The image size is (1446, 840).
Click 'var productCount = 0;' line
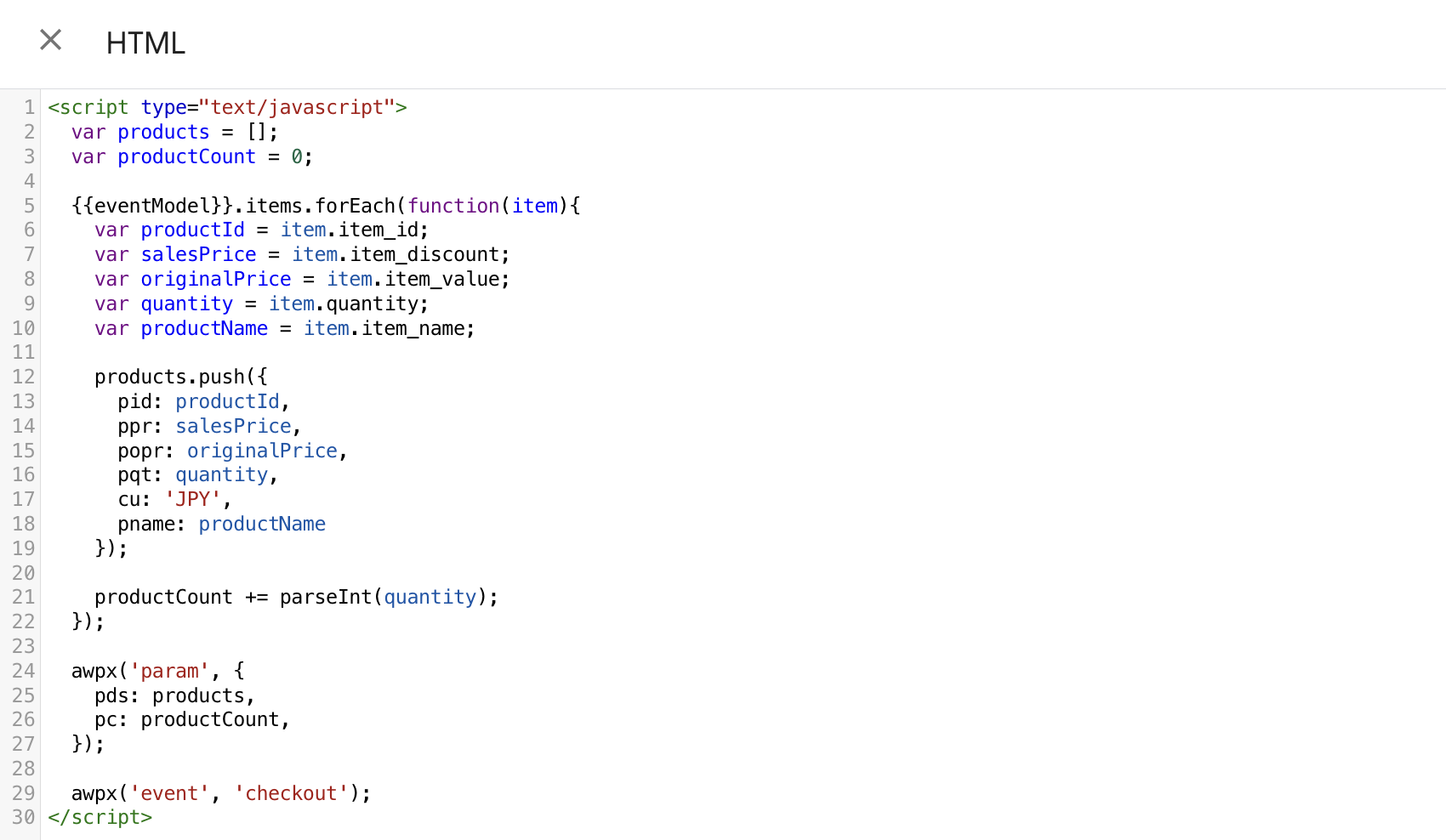tap(192, 156)
